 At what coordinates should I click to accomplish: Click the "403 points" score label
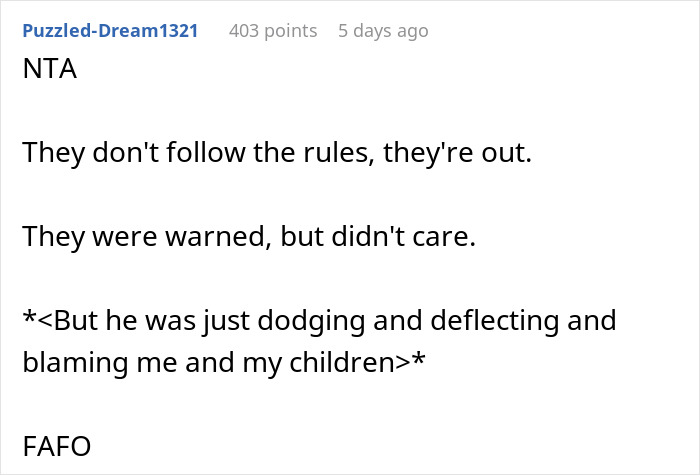(272, 31)
